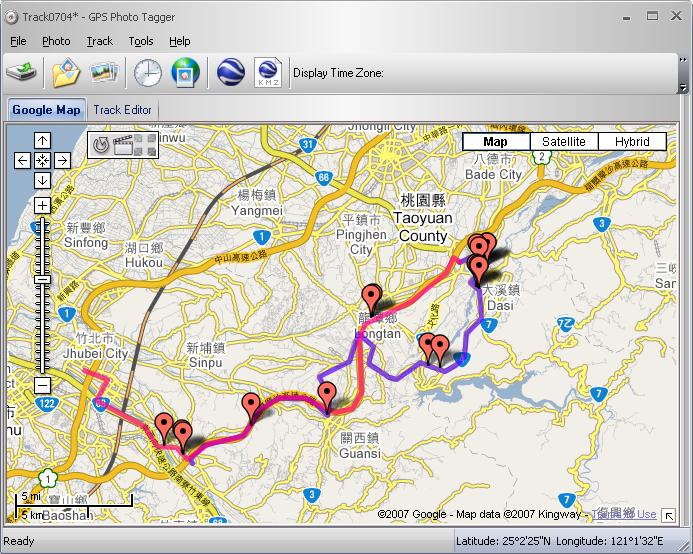Screen dimensions: 693x554
Task: Switch map view to Map mode
Action: point(495,141)
